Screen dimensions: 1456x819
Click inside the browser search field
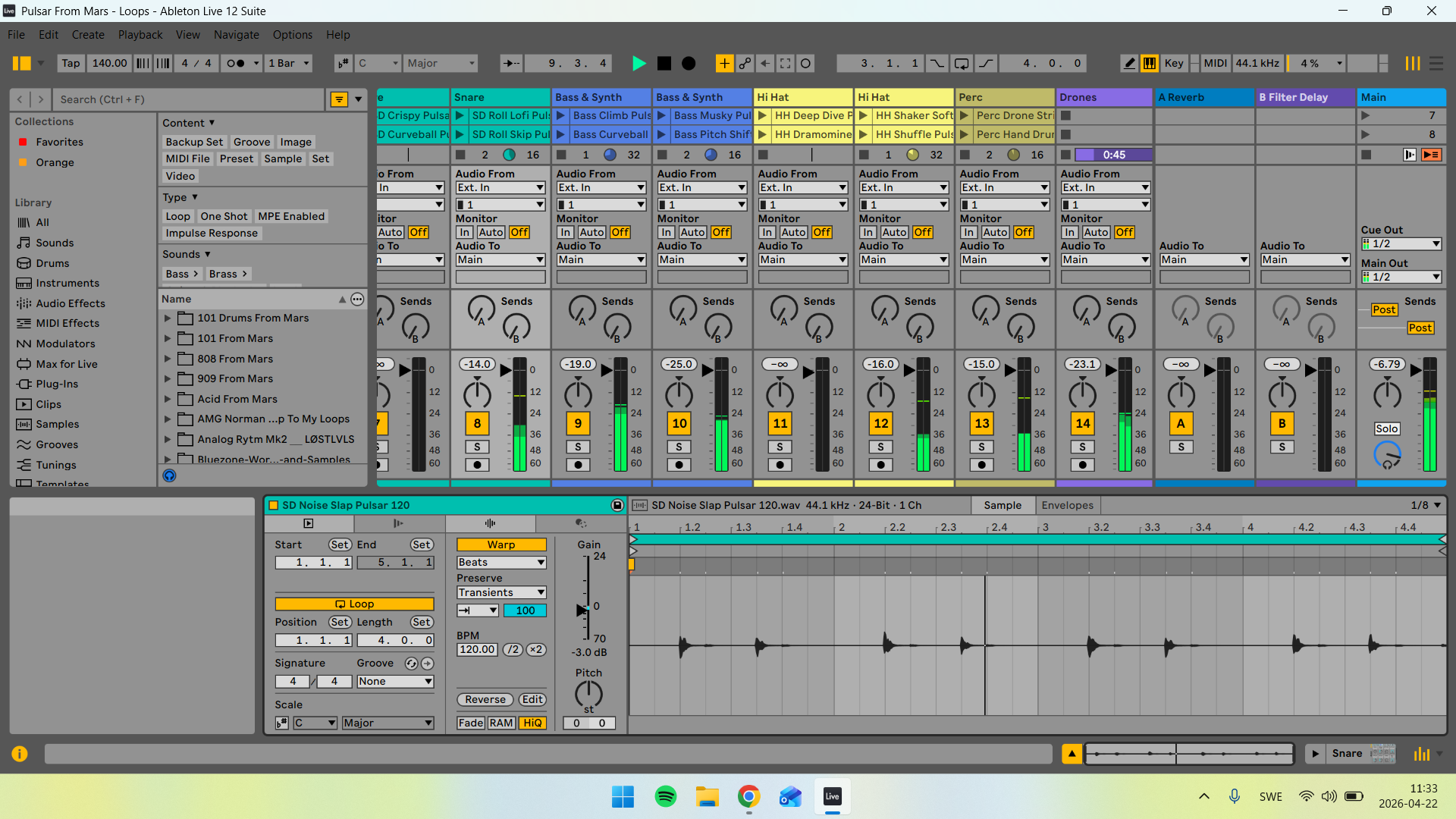click(x=190, y=99)
